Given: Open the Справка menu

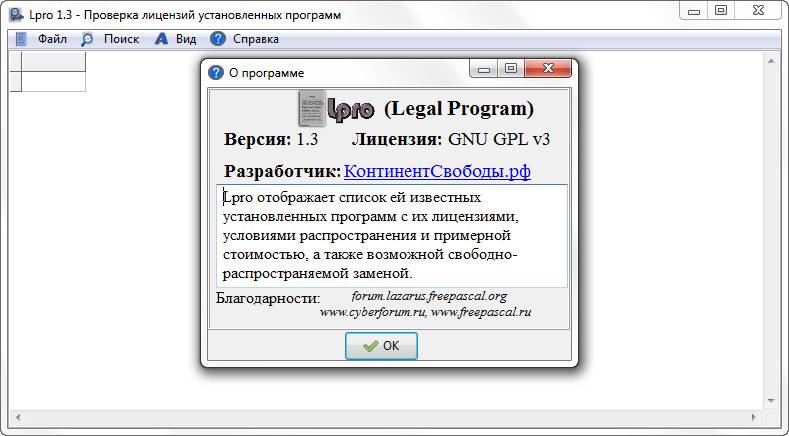Looking at the screenshot, I should click(256, 39).
